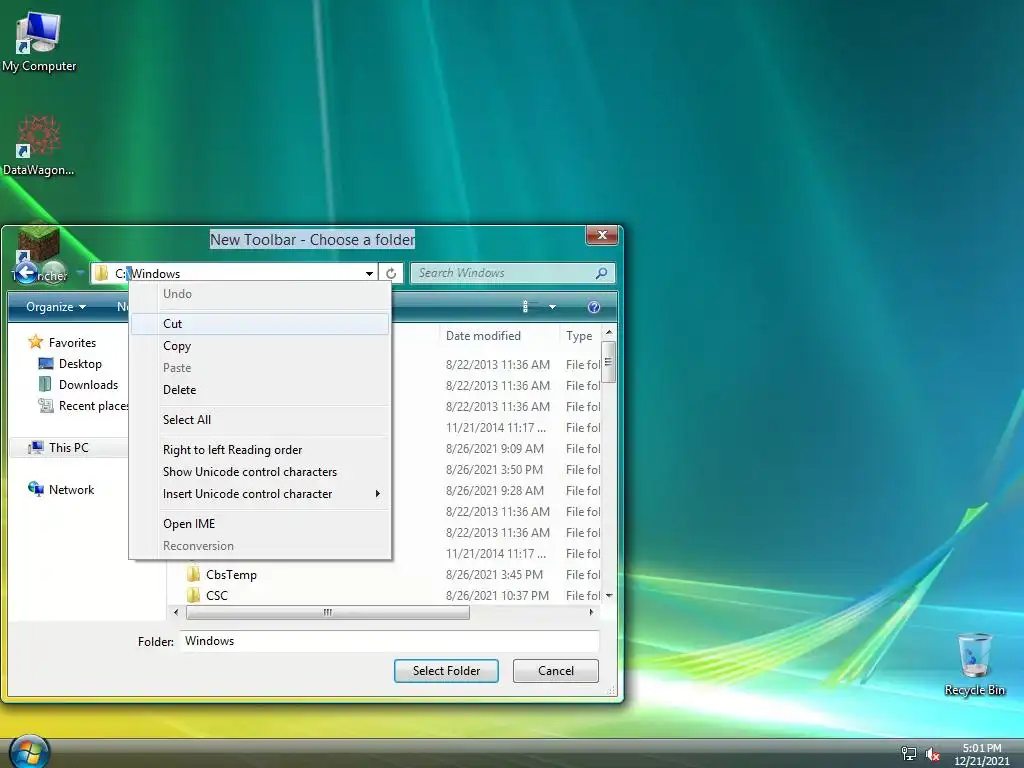Open the My Computer desktop shortcut
Image resolution: width=1024 pixels, height=768 pixels.
pos(39,41)
